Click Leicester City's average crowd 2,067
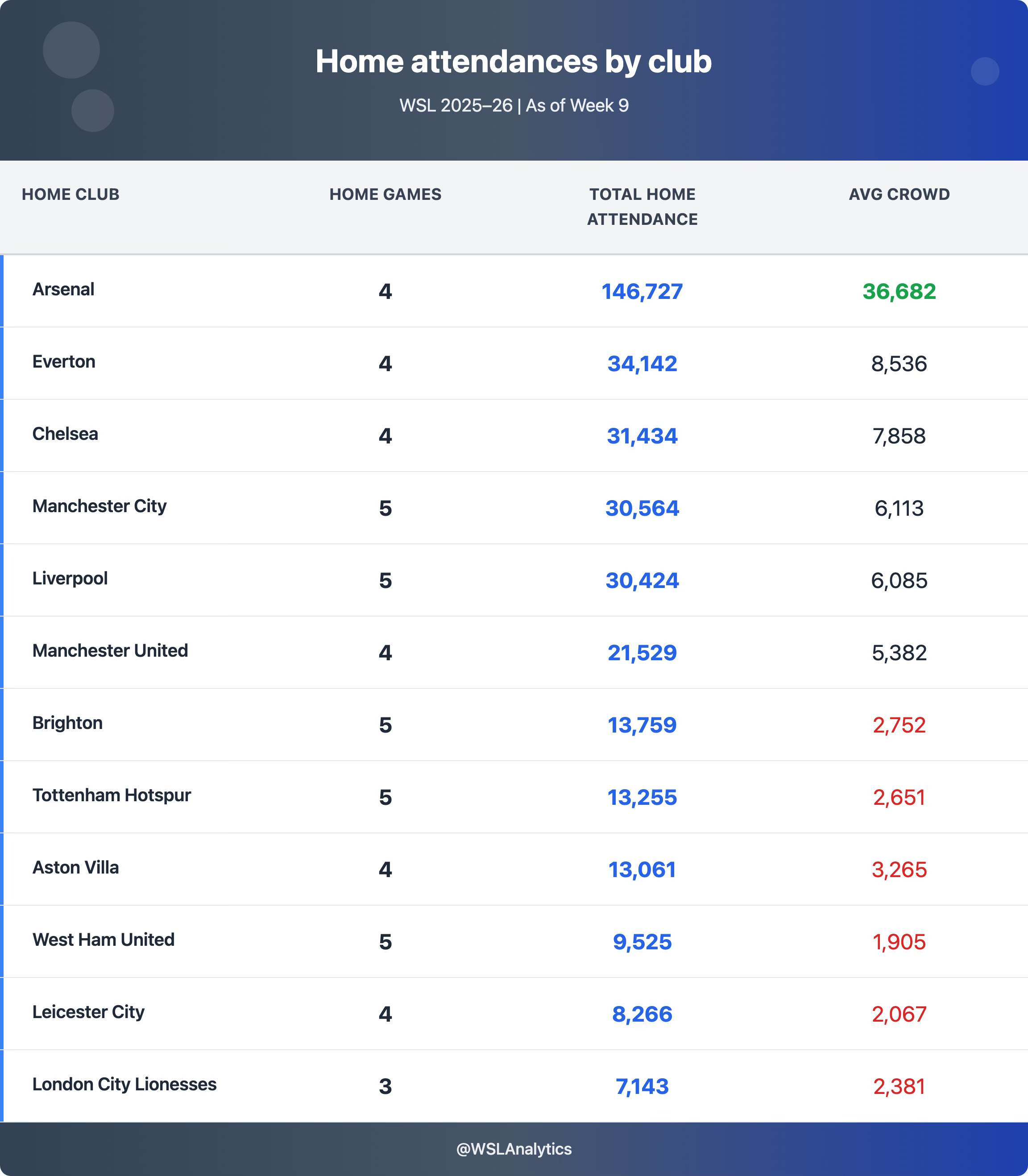Screen dimensions: 1028x1176 (x=899, y=1014)
